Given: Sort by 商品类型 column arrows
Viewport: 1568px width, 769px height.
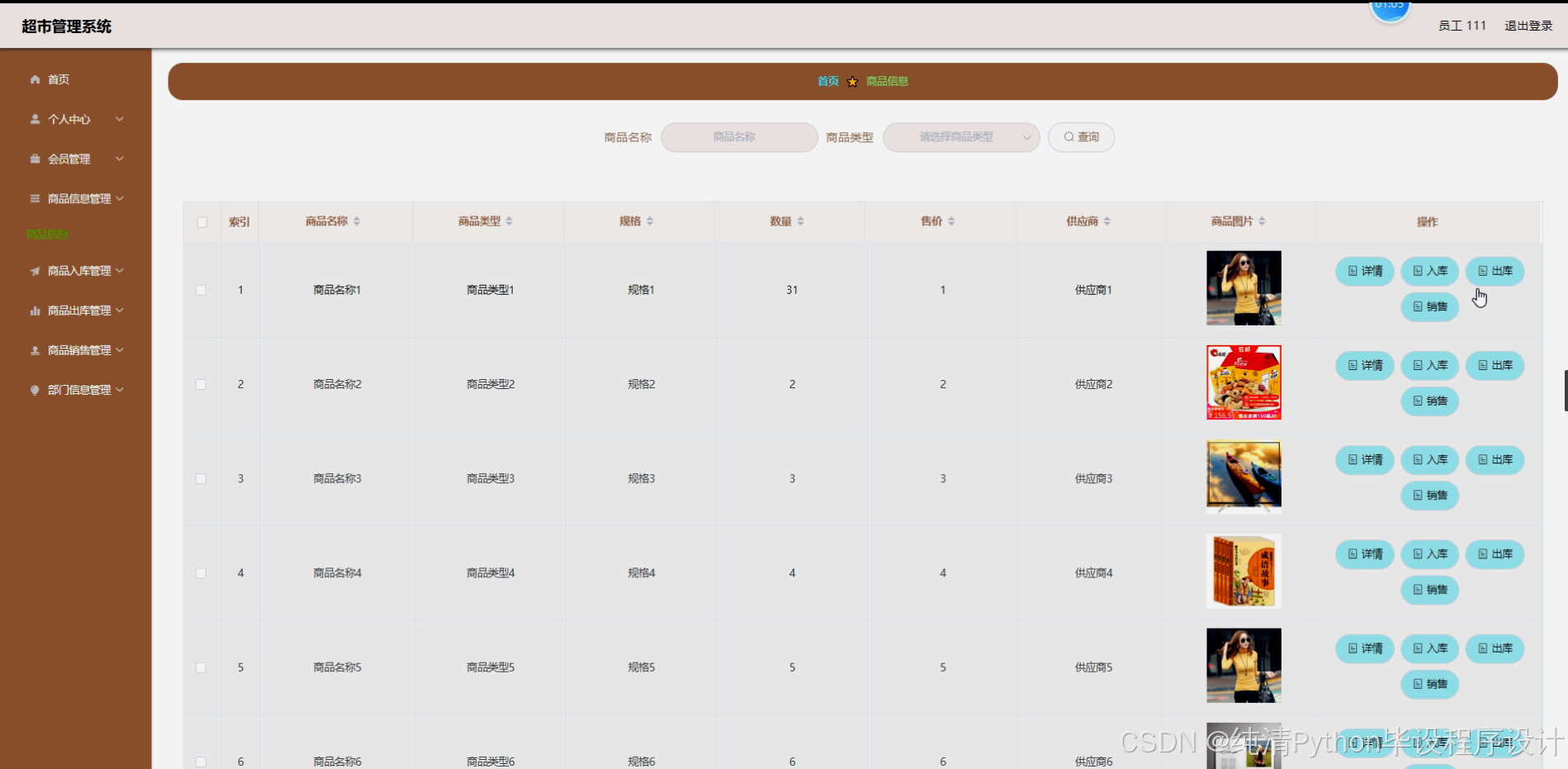Looking at the screenshot, I should [x=509, y=221].
